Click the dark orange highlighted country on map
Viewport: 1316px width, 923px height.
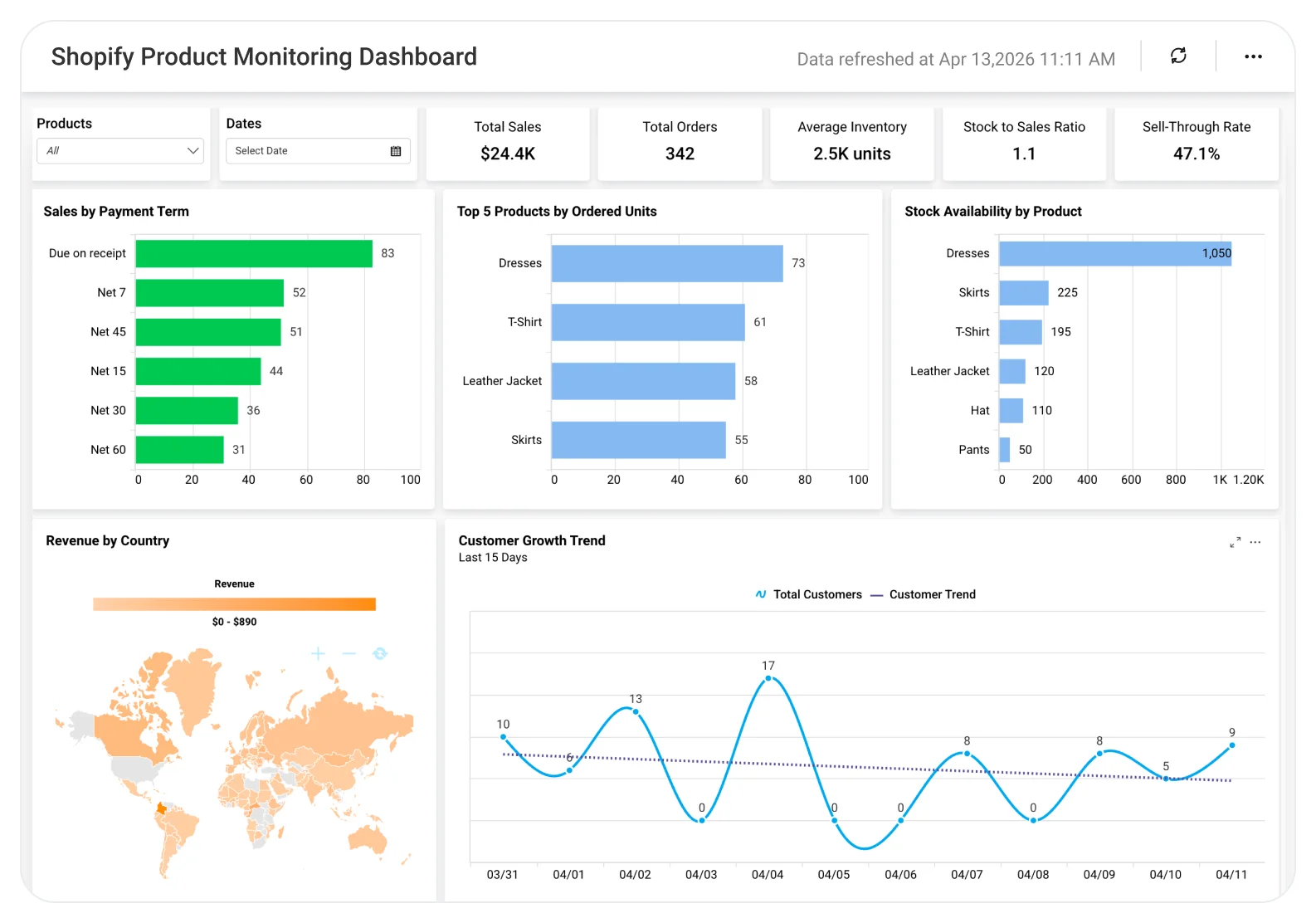[161, 808]
